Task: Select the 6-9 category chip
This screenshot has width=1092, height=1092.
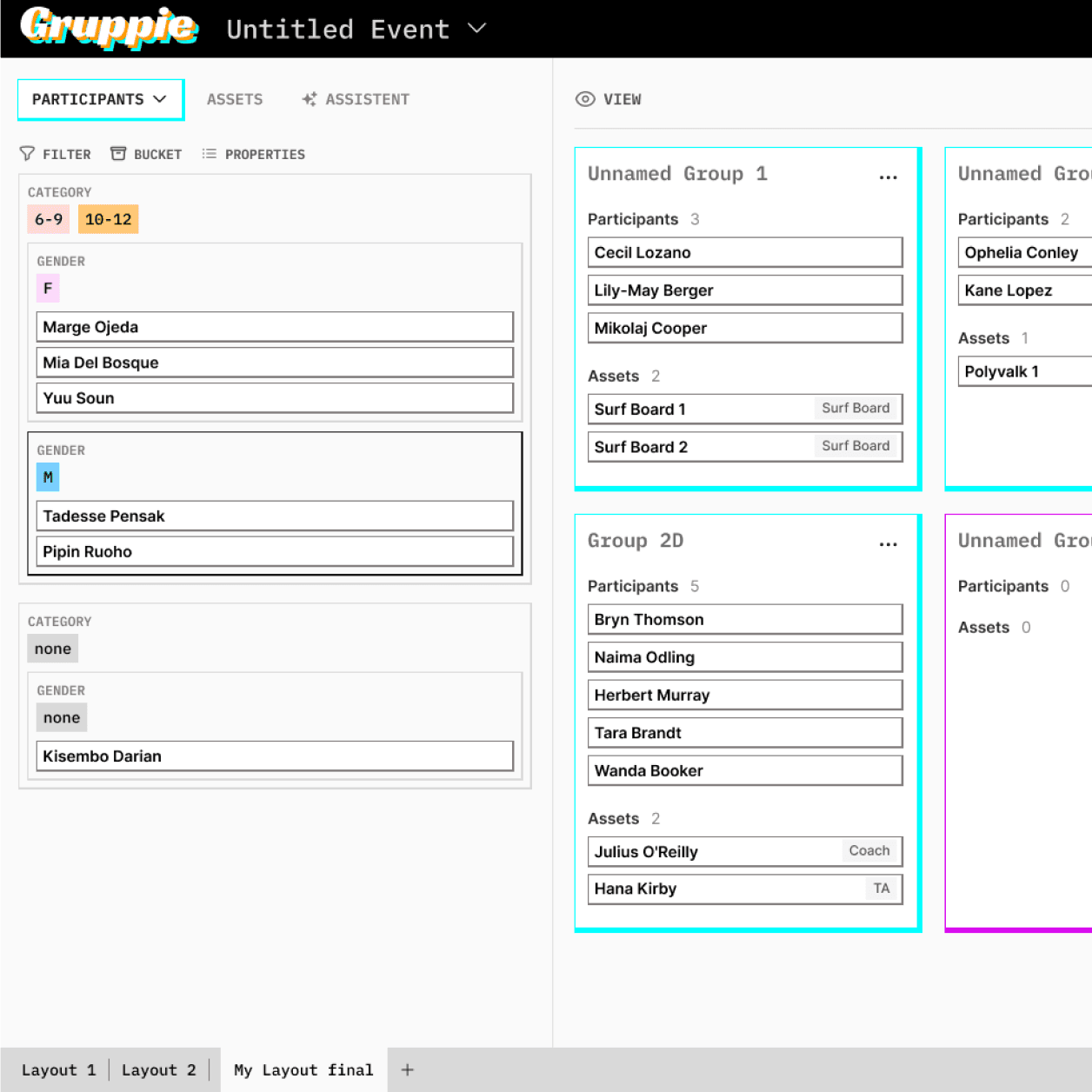Action: 48,219
